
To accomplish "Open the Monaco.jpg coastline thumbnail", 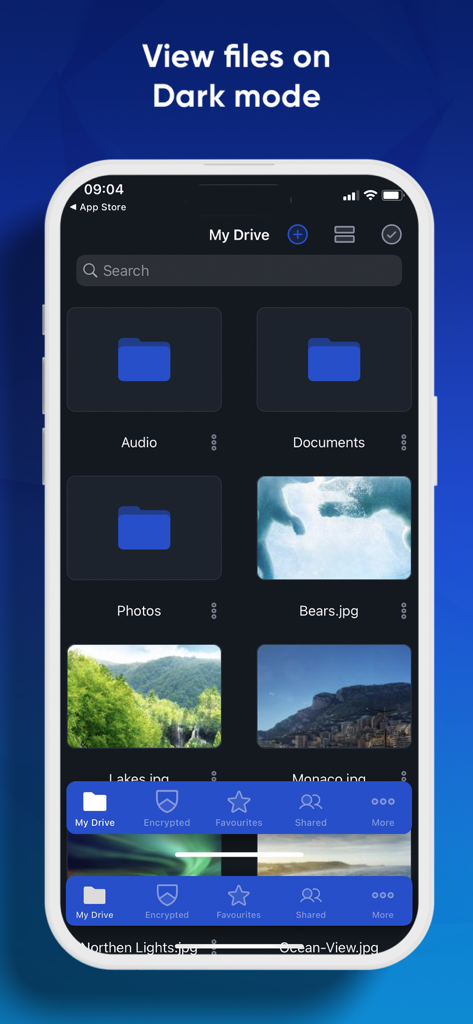I will (334, 696).
